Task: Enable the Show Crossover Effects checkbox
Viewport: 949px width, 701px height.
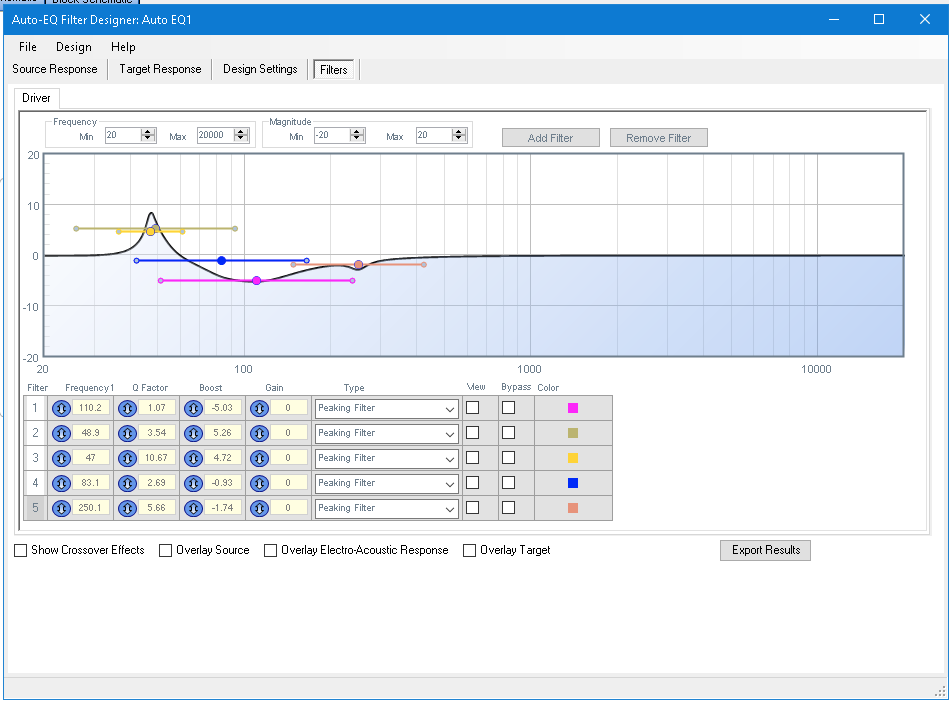Action: [x=21, y=550]
